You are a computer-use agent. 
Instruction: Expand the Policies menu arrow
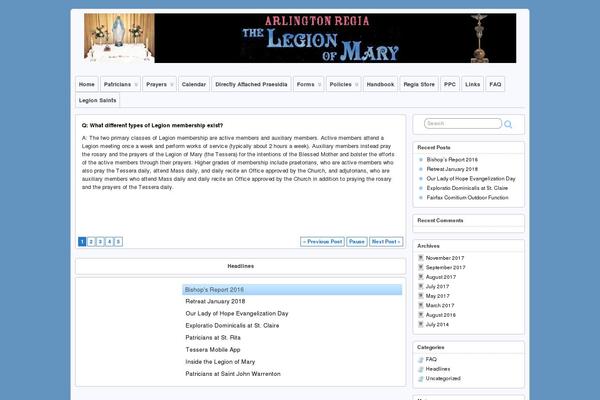(356, 85)
